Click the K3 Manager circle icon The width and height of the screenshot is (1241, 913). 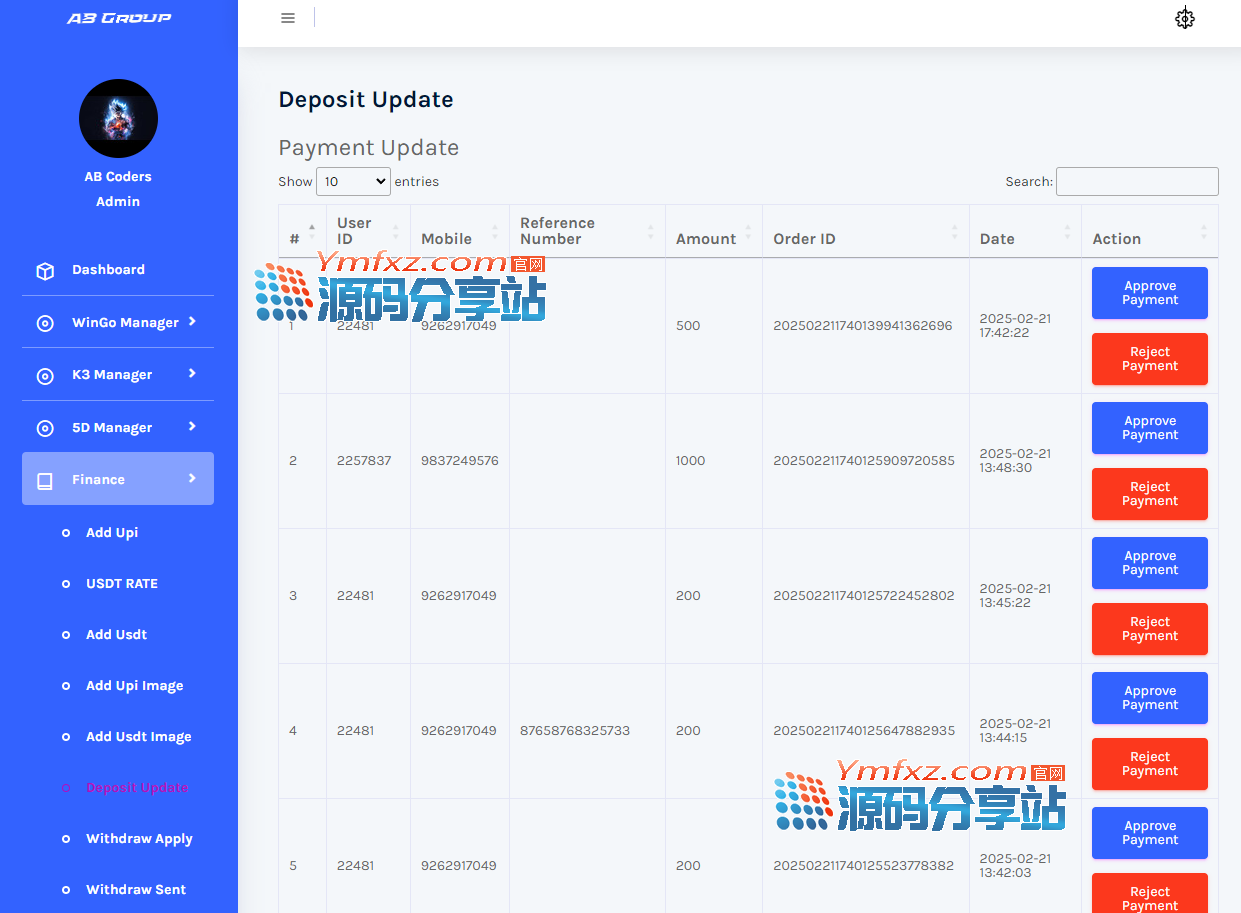(44, 374)
